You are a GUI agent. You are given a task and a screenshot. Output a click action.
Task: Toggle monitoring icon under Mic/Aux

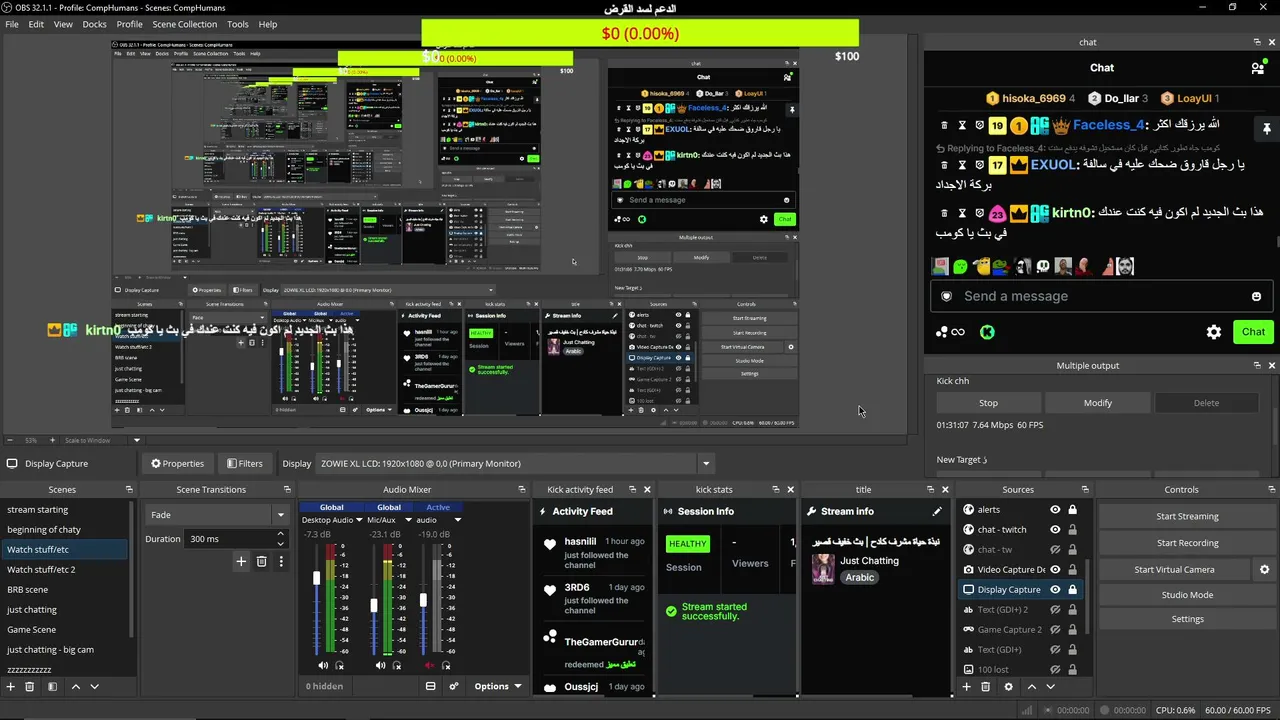397,665
